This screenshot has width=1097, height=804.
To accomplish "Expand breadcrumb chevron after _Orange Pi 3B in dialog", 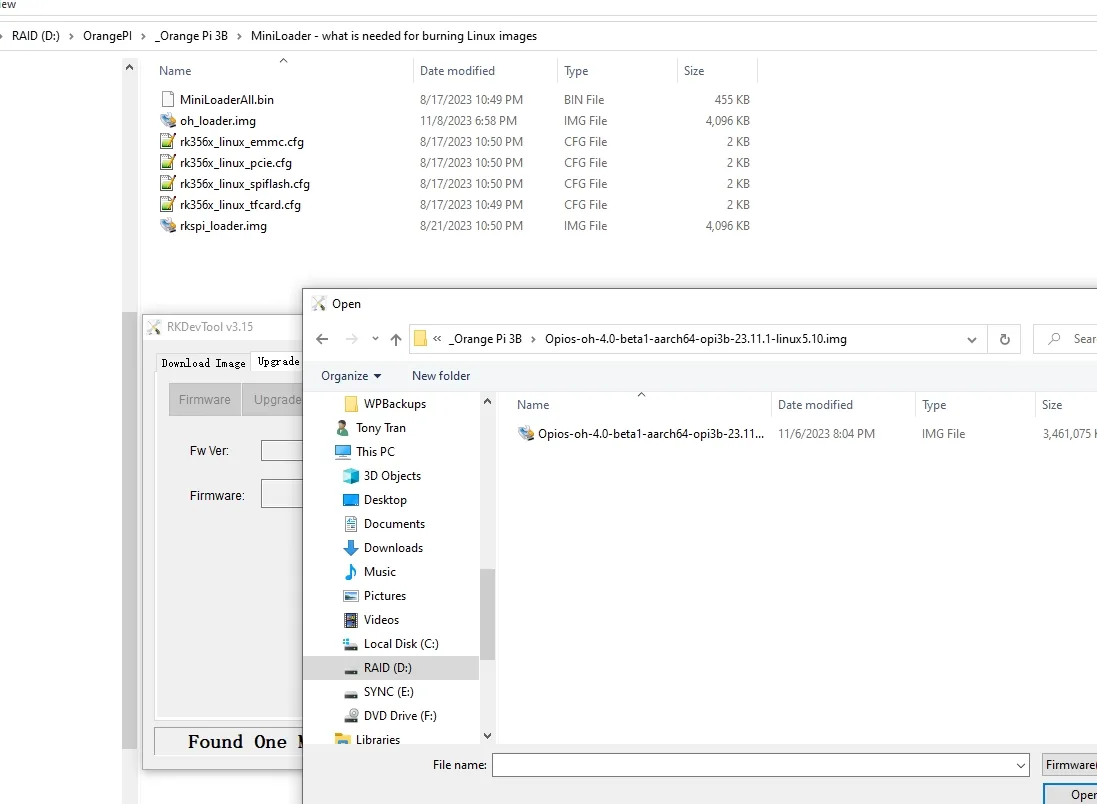I will [533, 339].
